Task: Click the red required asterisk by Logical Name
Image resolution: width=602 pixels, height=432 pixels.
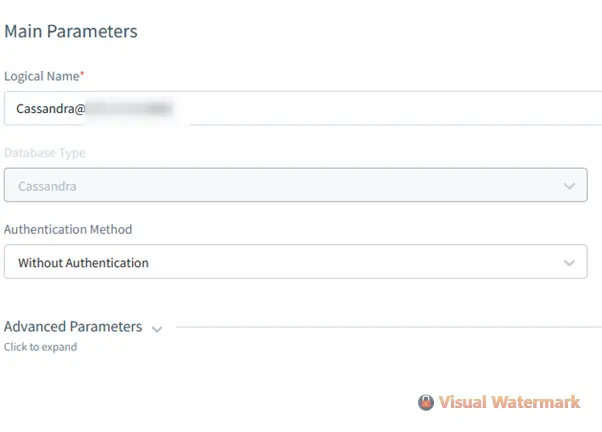Action: coord(82,73)
